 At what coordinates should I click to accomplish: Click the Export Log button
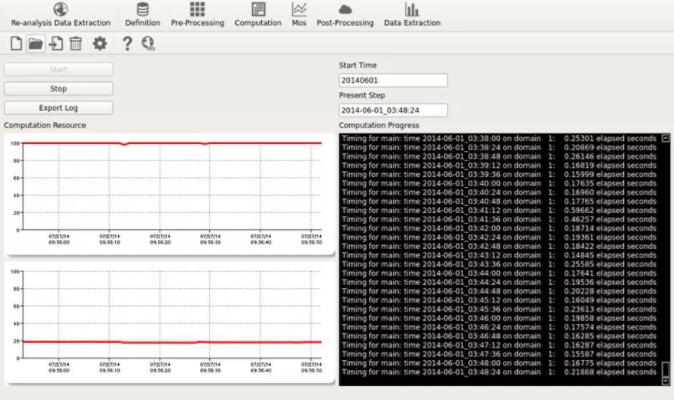[x=58, y=108]
